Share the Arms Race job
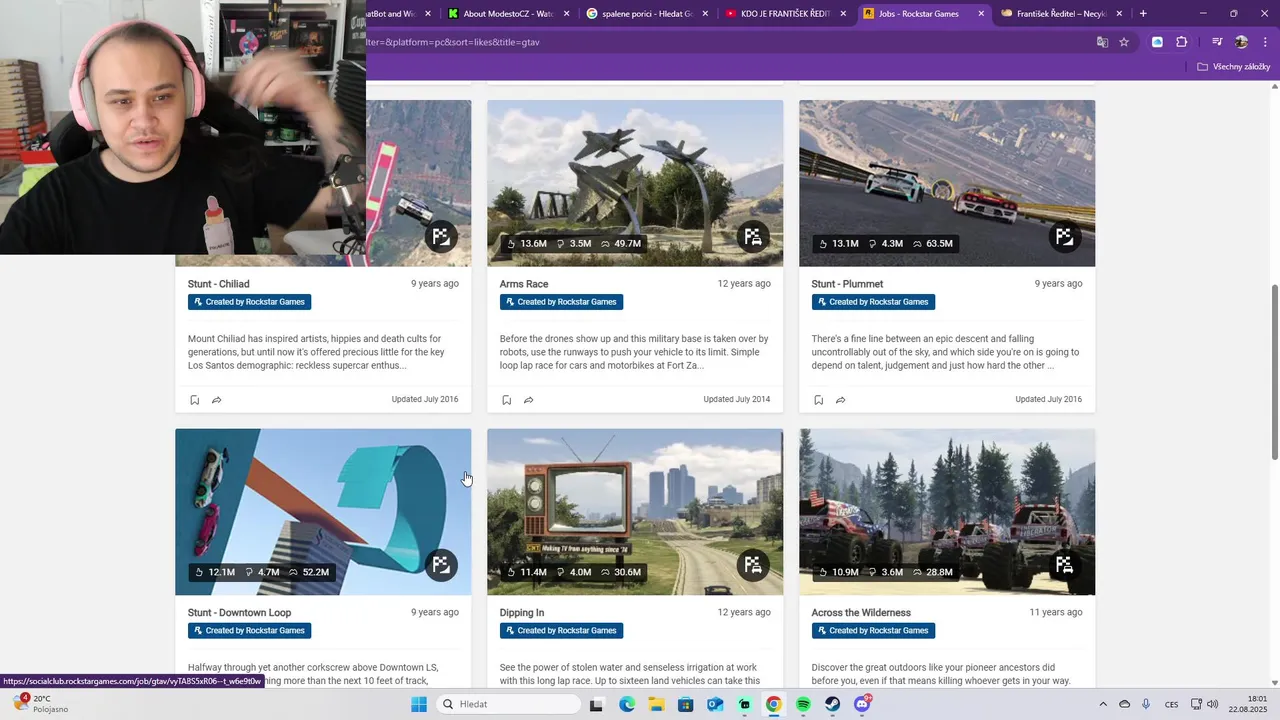Viewport: 1280px width, 720px height. pyautogui.click(x=529, y=400)
